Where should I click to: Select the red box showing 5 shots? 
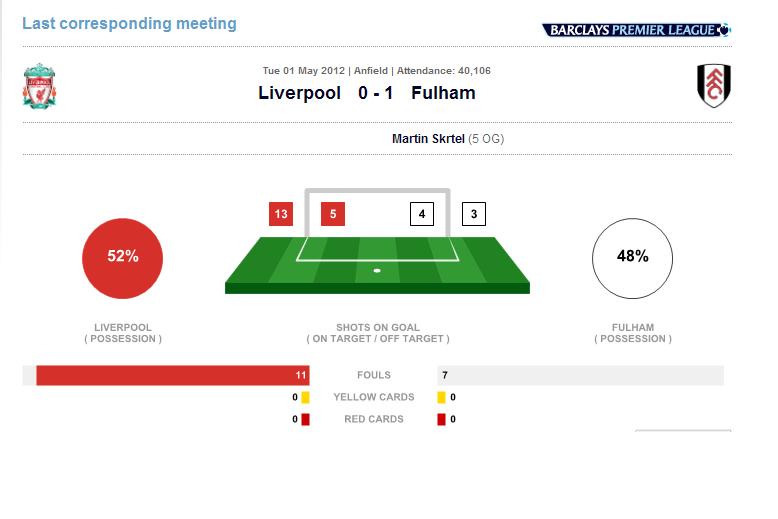333,214
